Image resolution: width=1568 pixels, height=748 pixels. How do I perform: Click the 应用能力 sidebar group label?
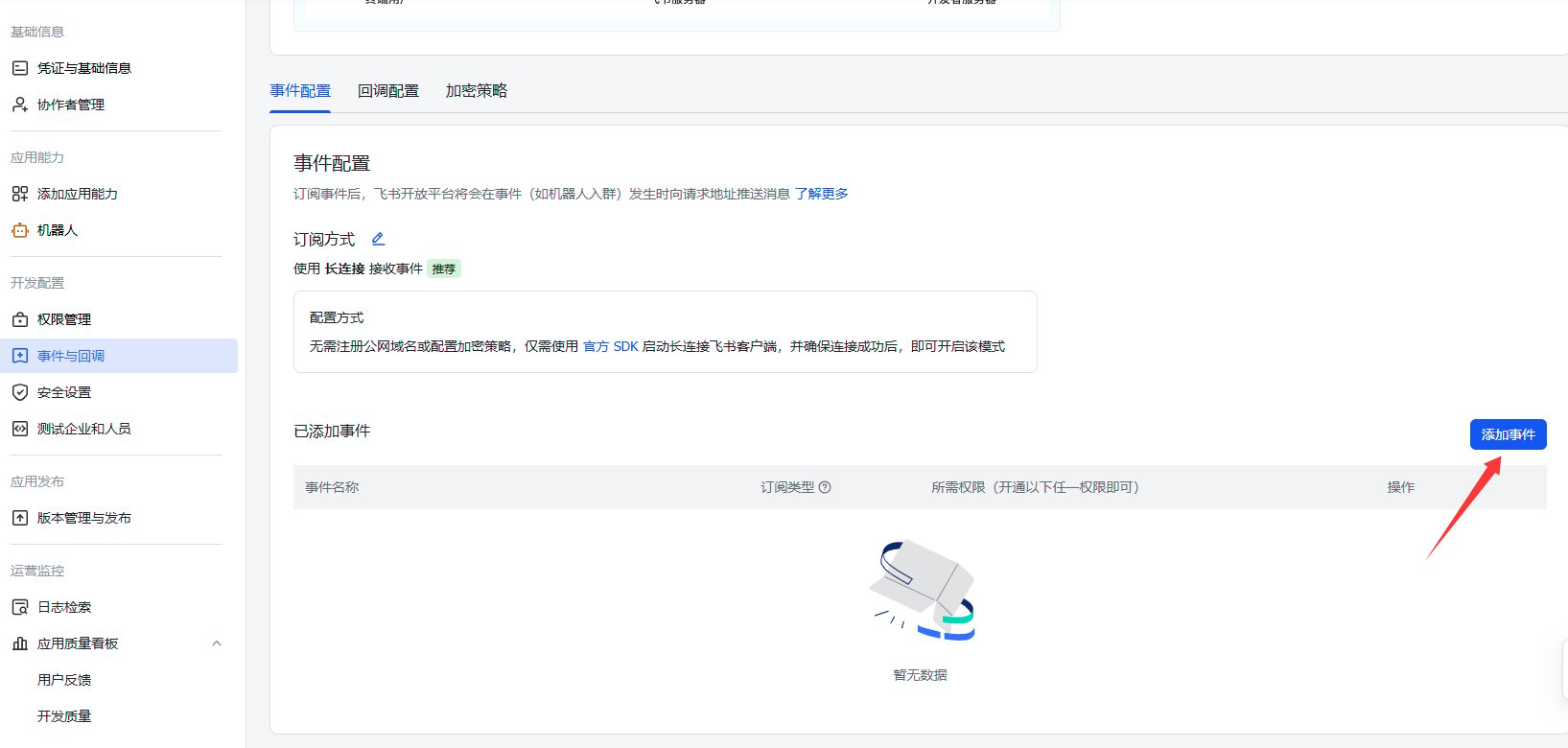[37, 157]
